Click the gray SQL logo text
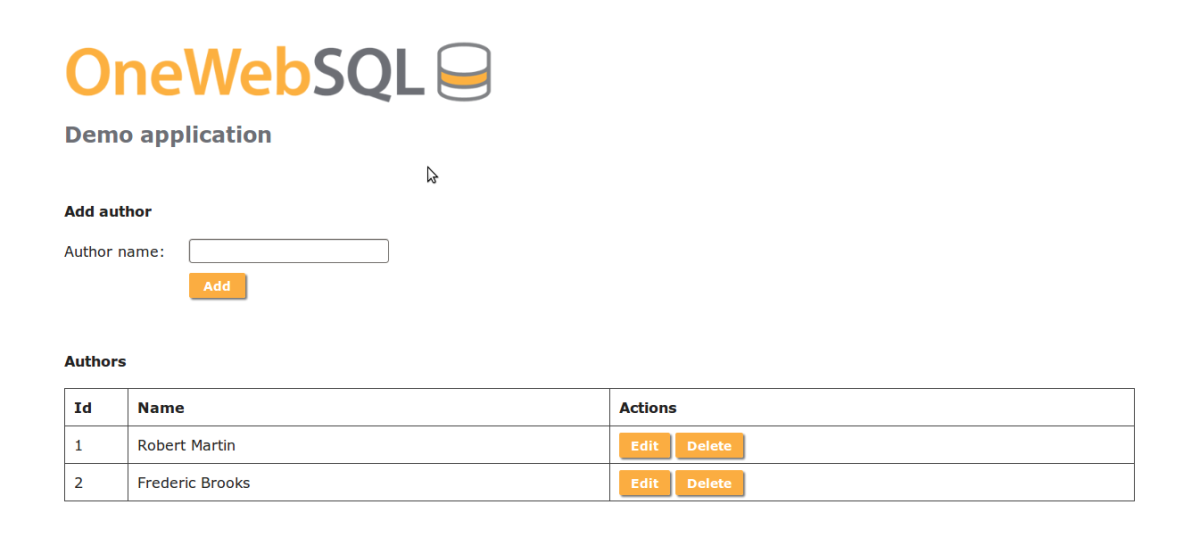 pos(368,72)
